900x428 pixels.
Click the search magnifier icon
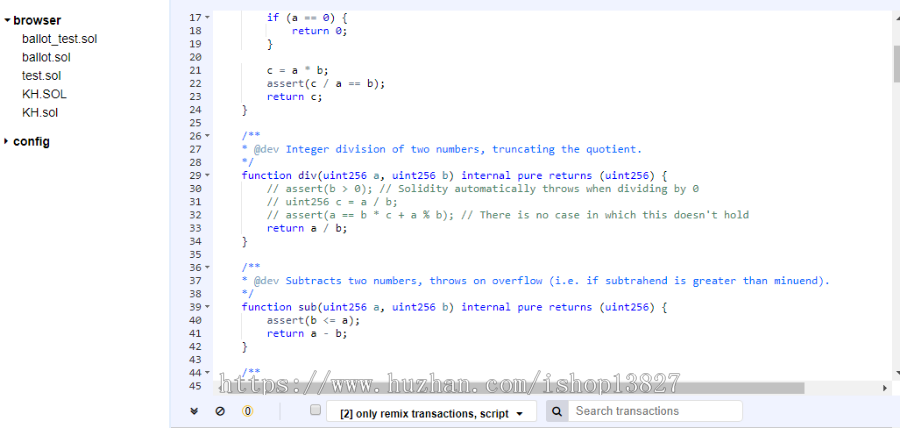(557, 411)
